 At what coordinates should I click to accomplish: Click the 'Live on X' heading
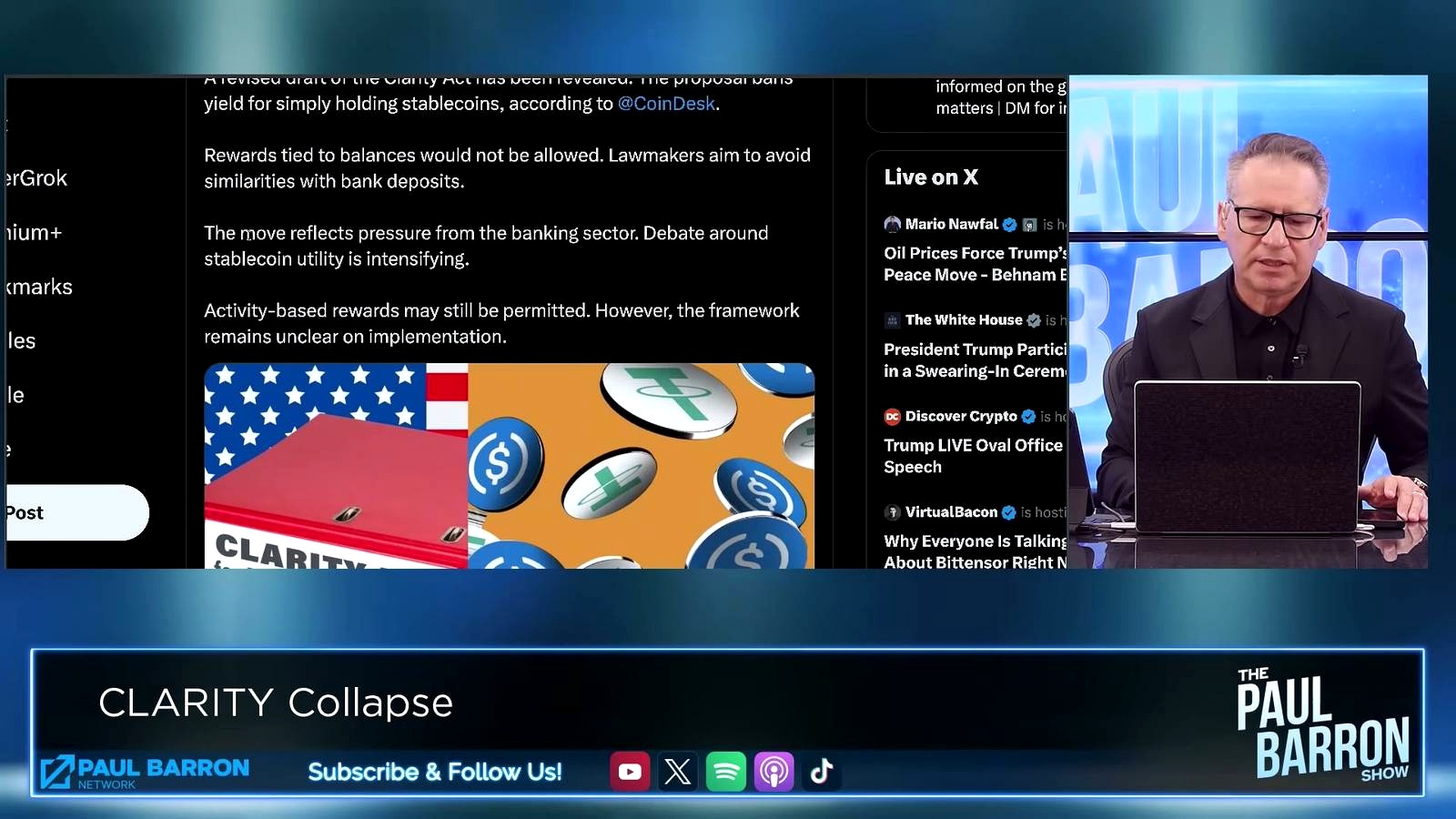[x=931, y=177]
